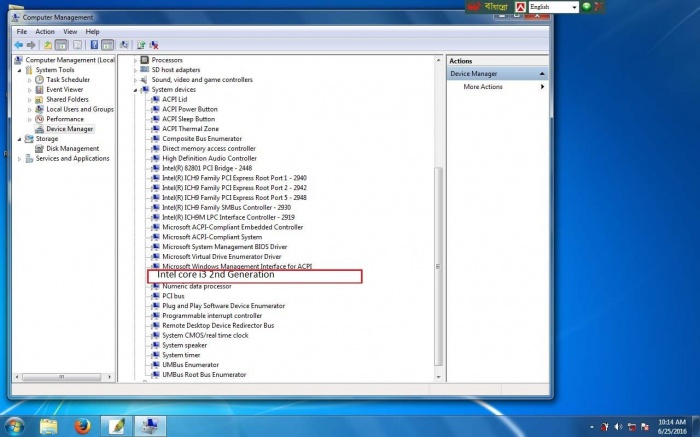Expand the Processors device category

[135, 60]
